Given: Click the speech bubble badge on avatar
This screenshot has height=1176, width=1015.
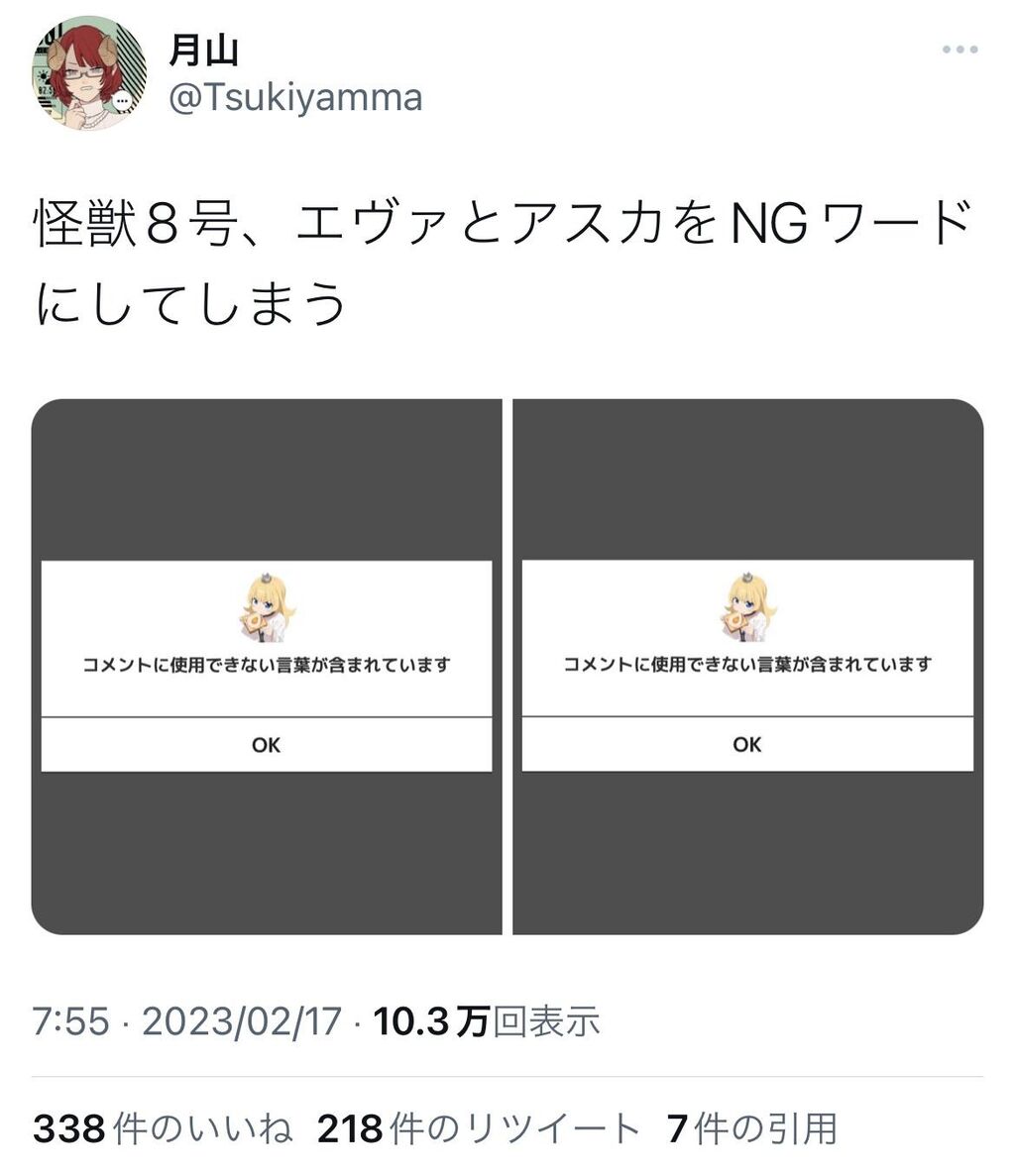Looking at the screenshot, I should click(122, 100).
